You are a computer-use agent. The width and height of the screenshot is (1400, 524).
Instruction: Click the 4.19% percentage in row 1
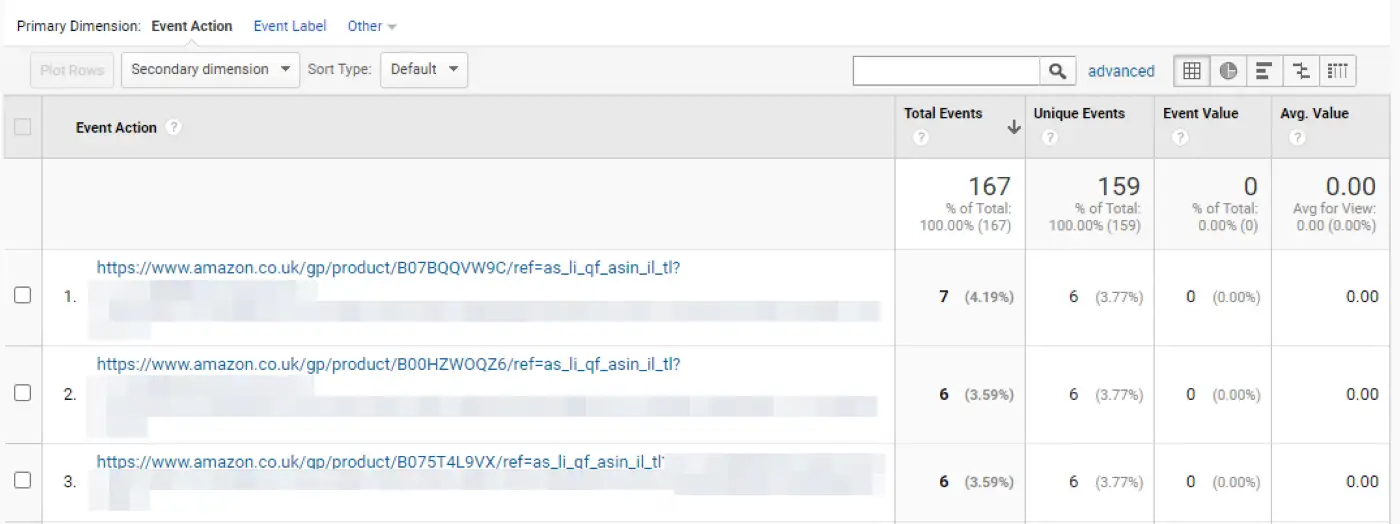pos(989,297)
